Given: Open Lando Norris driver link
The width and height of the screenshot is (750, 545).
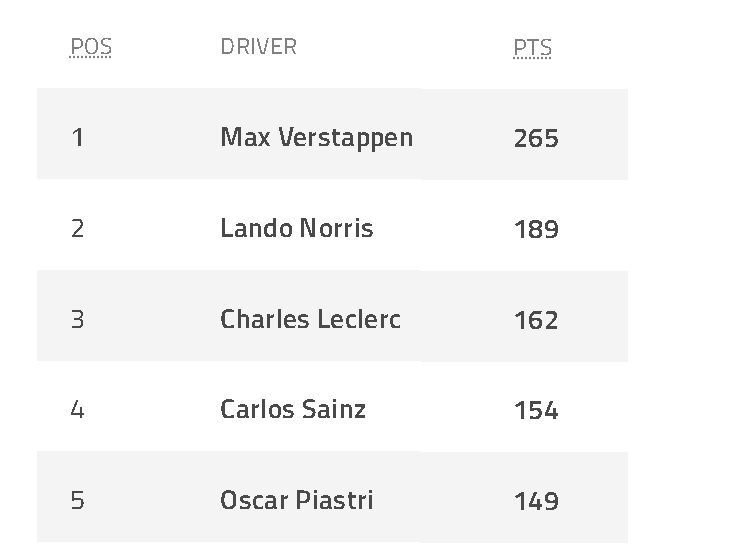Looking at the screenshot, I should tap(297, 228).
